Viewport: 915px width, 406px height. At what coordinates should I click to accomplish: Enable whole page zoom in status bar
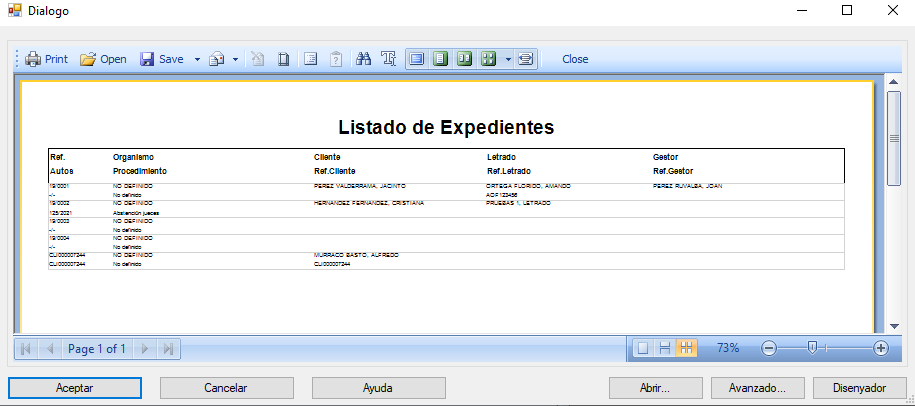point(643,348)
